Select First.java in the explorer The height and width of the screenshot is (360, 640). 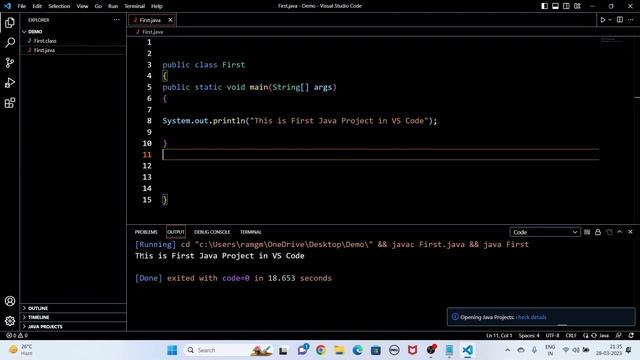[73, 50]
